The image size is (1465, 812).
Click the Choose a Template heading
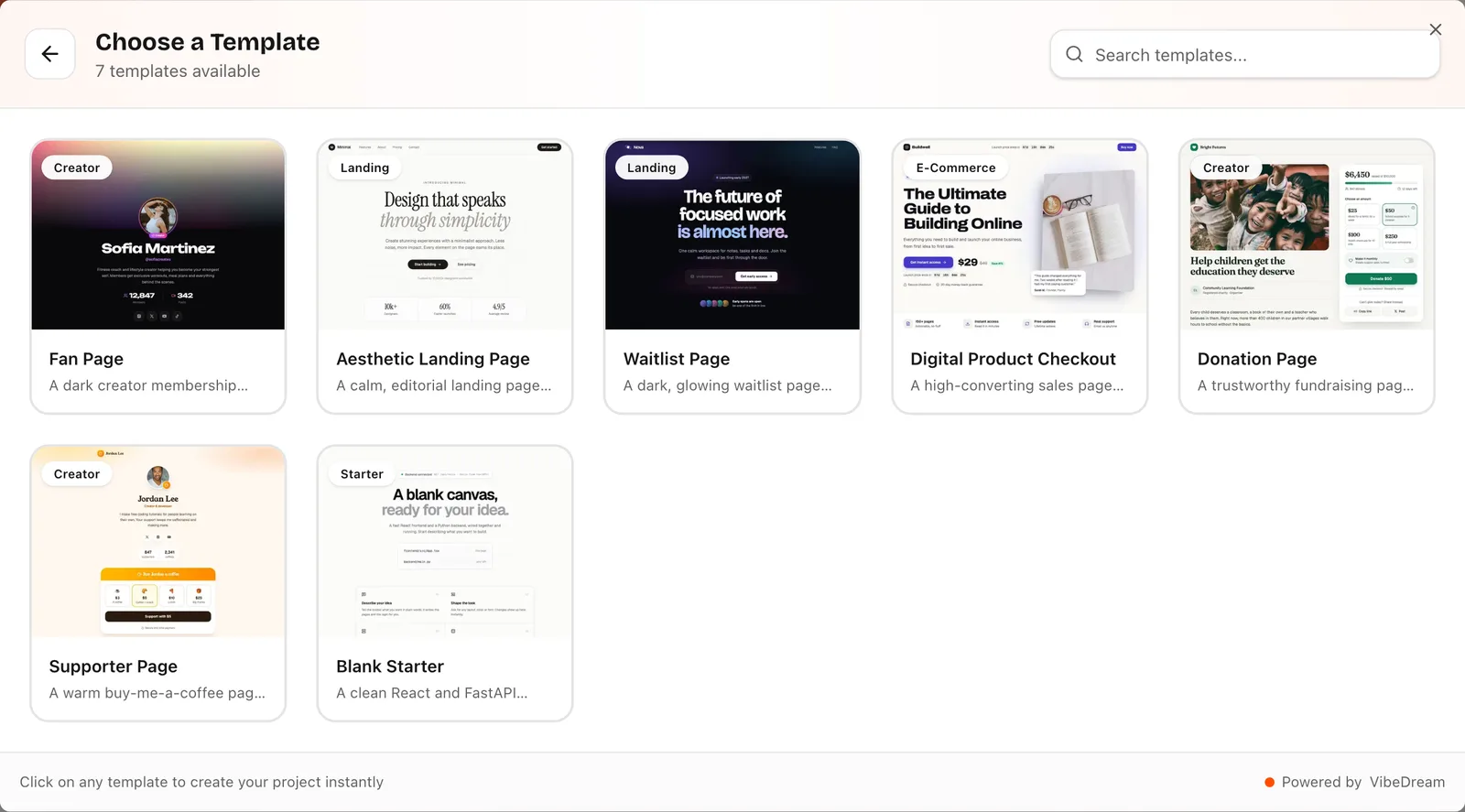tap(208, 42)
